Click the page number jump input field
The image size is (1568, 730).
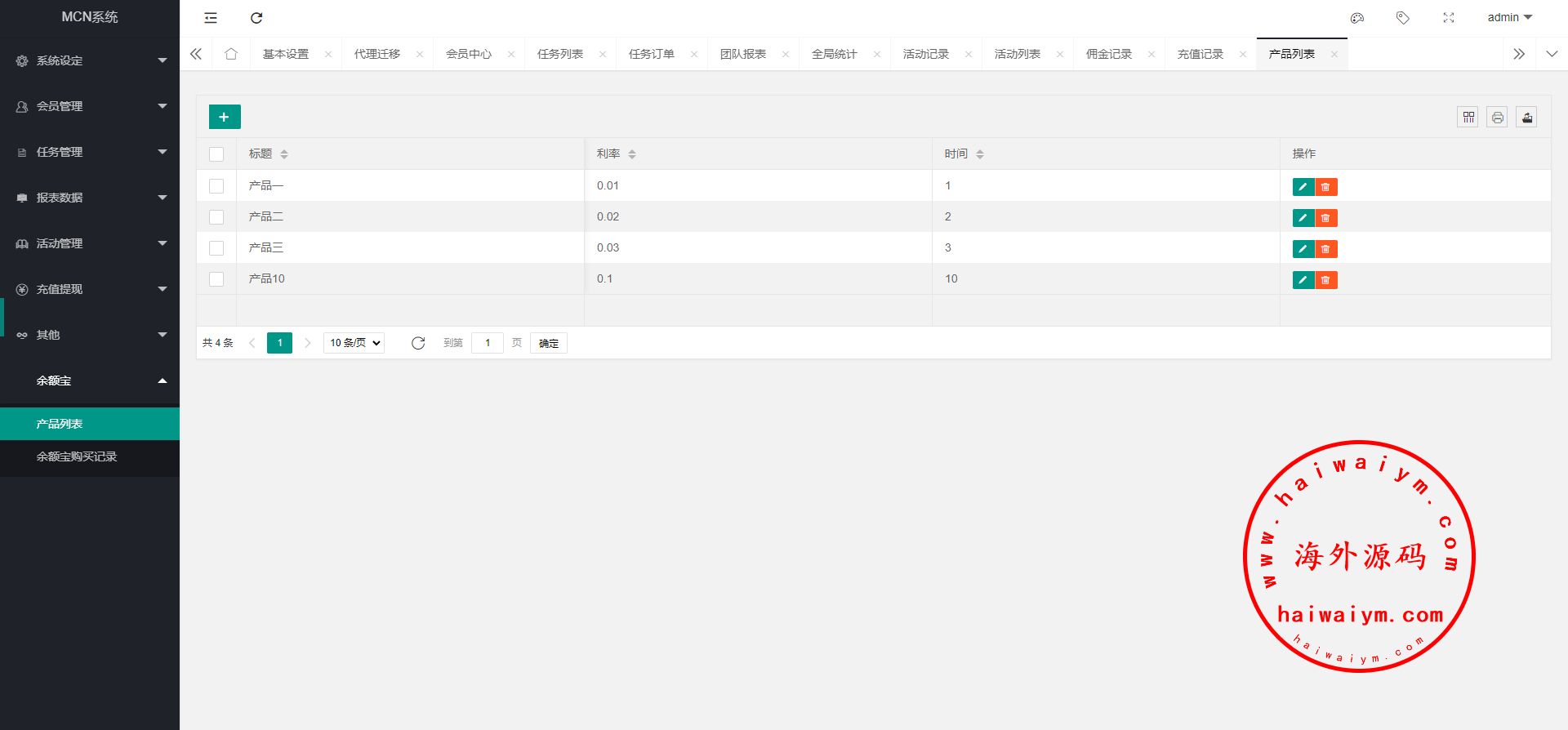click(x=488, y=343)
